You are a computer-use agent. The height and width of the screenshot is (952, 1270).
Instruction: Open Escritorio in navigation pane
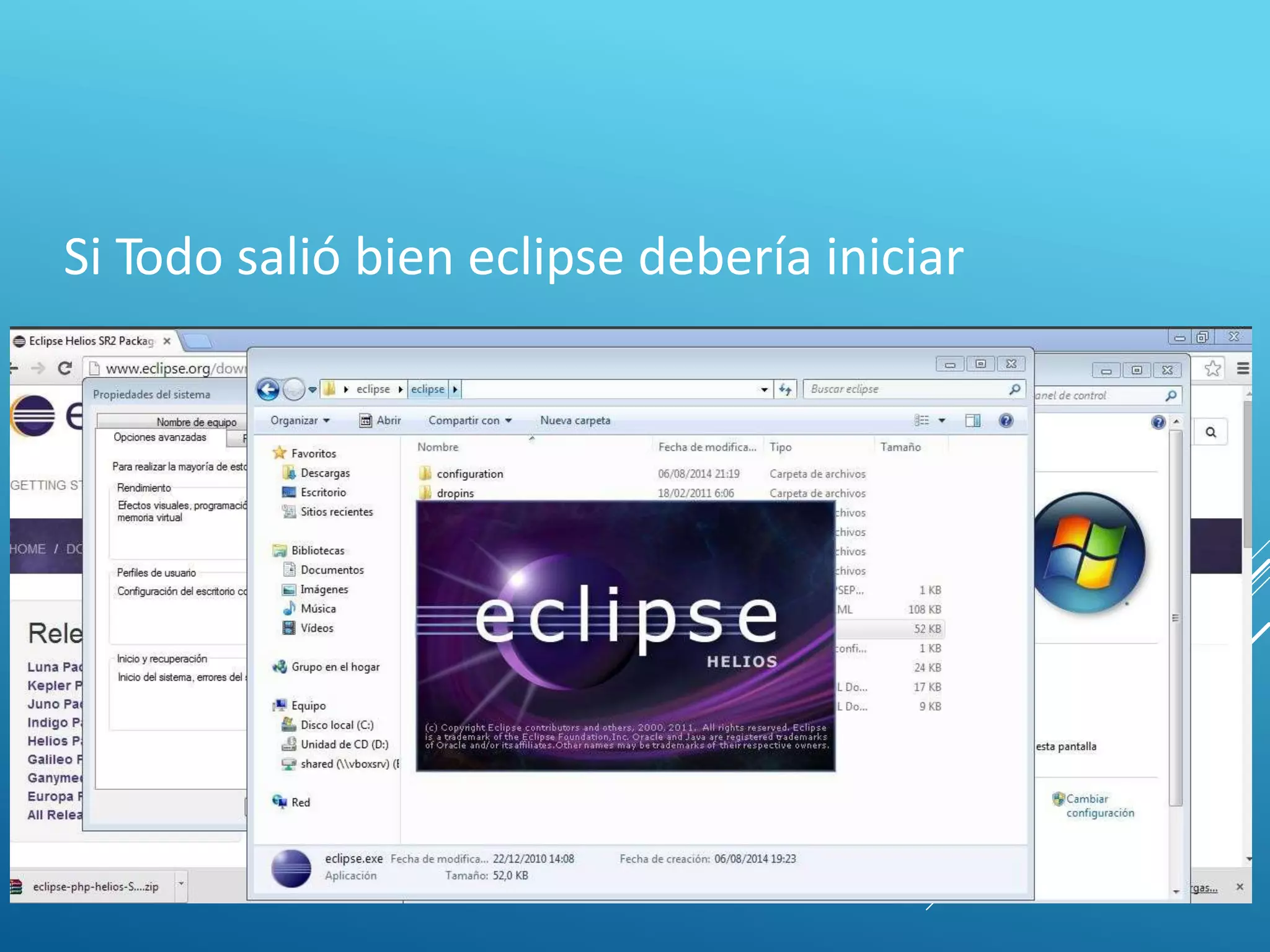tap(315, 492)
